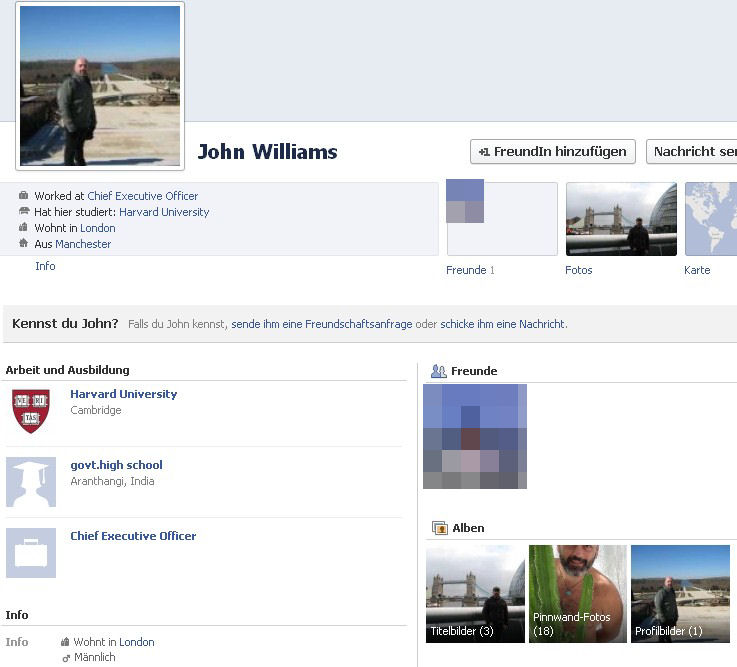The height and width of the screenshot is (667, 737).
Task: Click the Karte link label
Action: (x=697, y=270)
